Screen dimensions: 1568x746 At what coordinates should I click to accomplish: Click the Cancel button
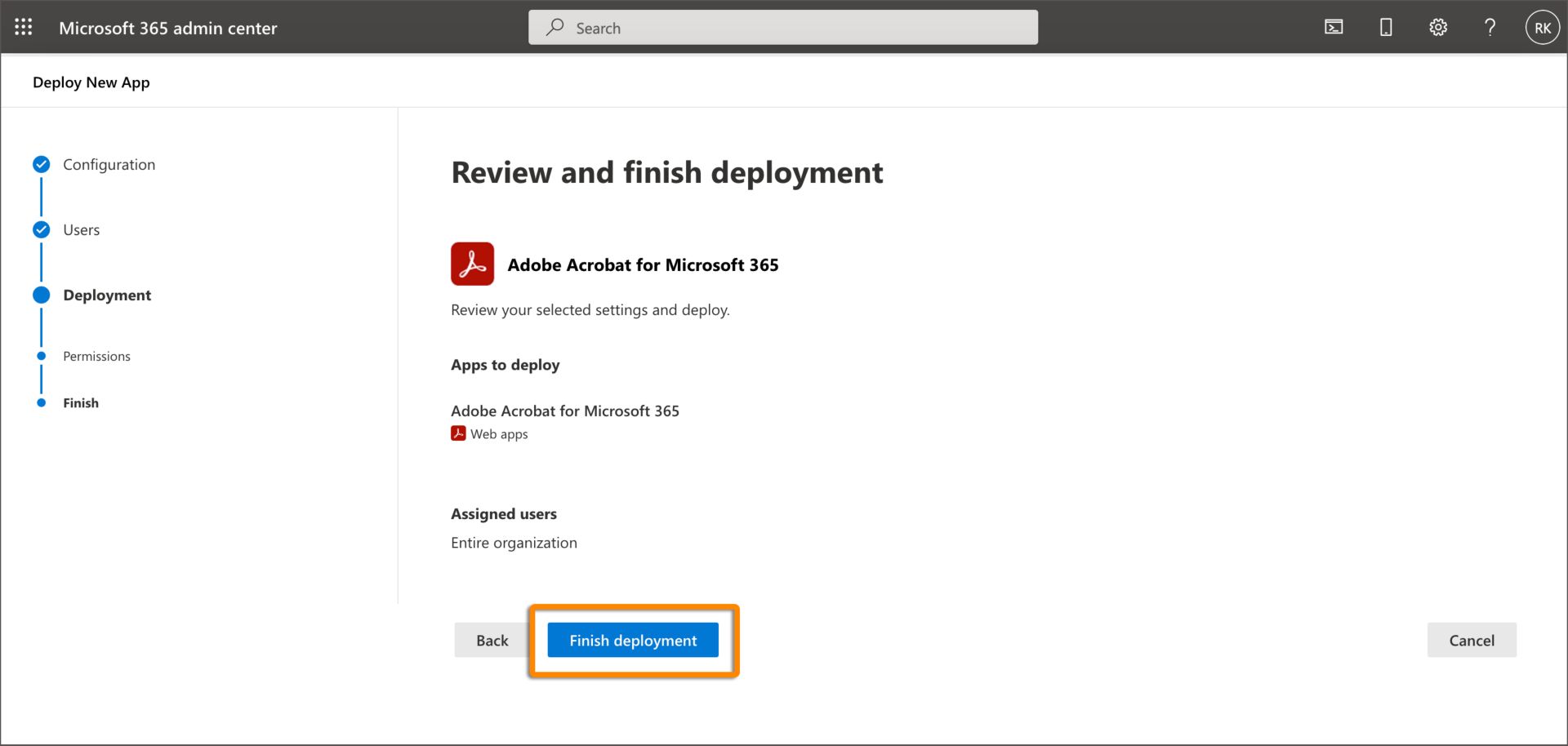pyautogui.click(x=1472, y=641)
